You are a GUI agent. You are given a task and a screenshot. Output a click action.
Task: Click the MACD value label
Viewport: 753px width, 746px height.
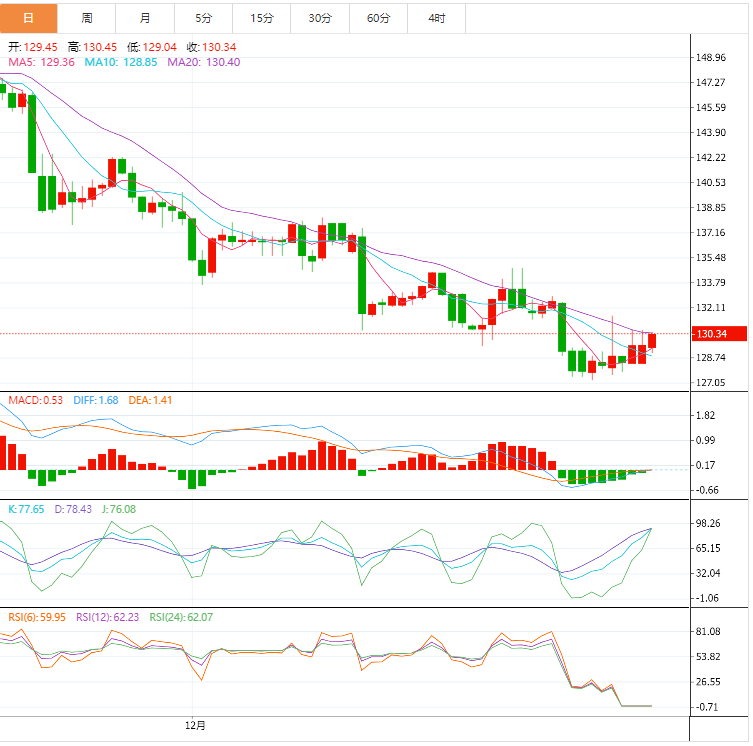point(36,400)
